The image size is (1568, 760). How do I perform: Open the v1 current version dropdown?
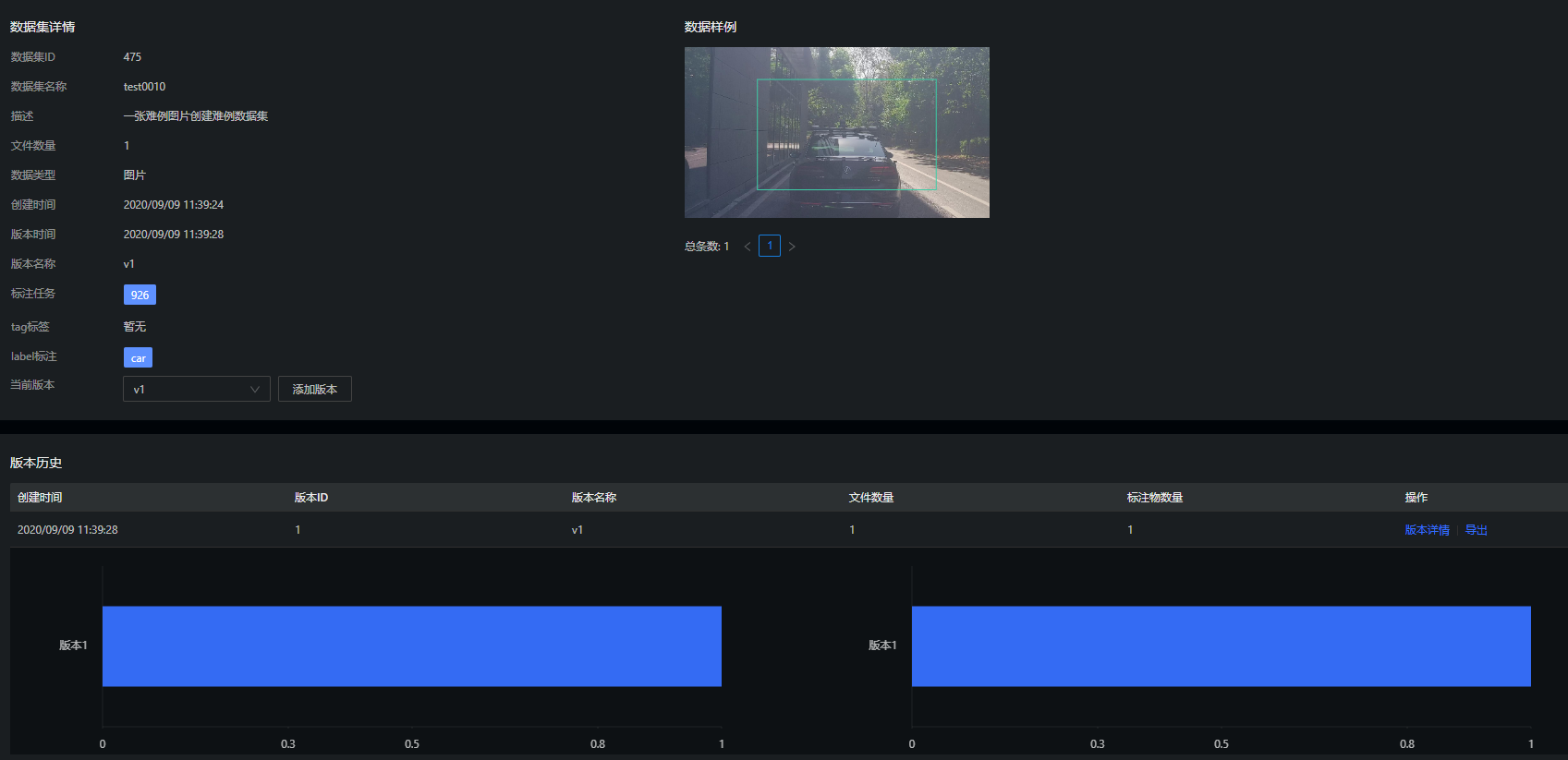(197, 389)
